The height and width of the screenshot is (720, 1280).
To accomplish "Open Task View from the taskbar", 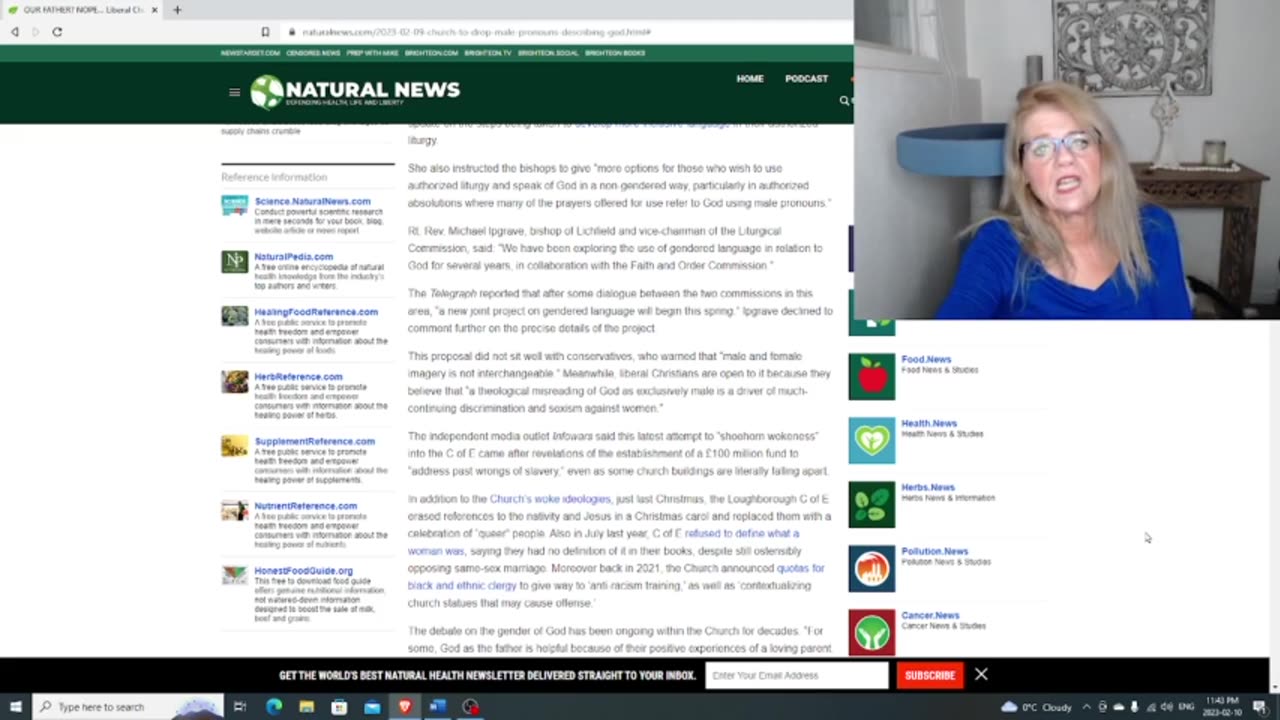I will tap(240, 707).
